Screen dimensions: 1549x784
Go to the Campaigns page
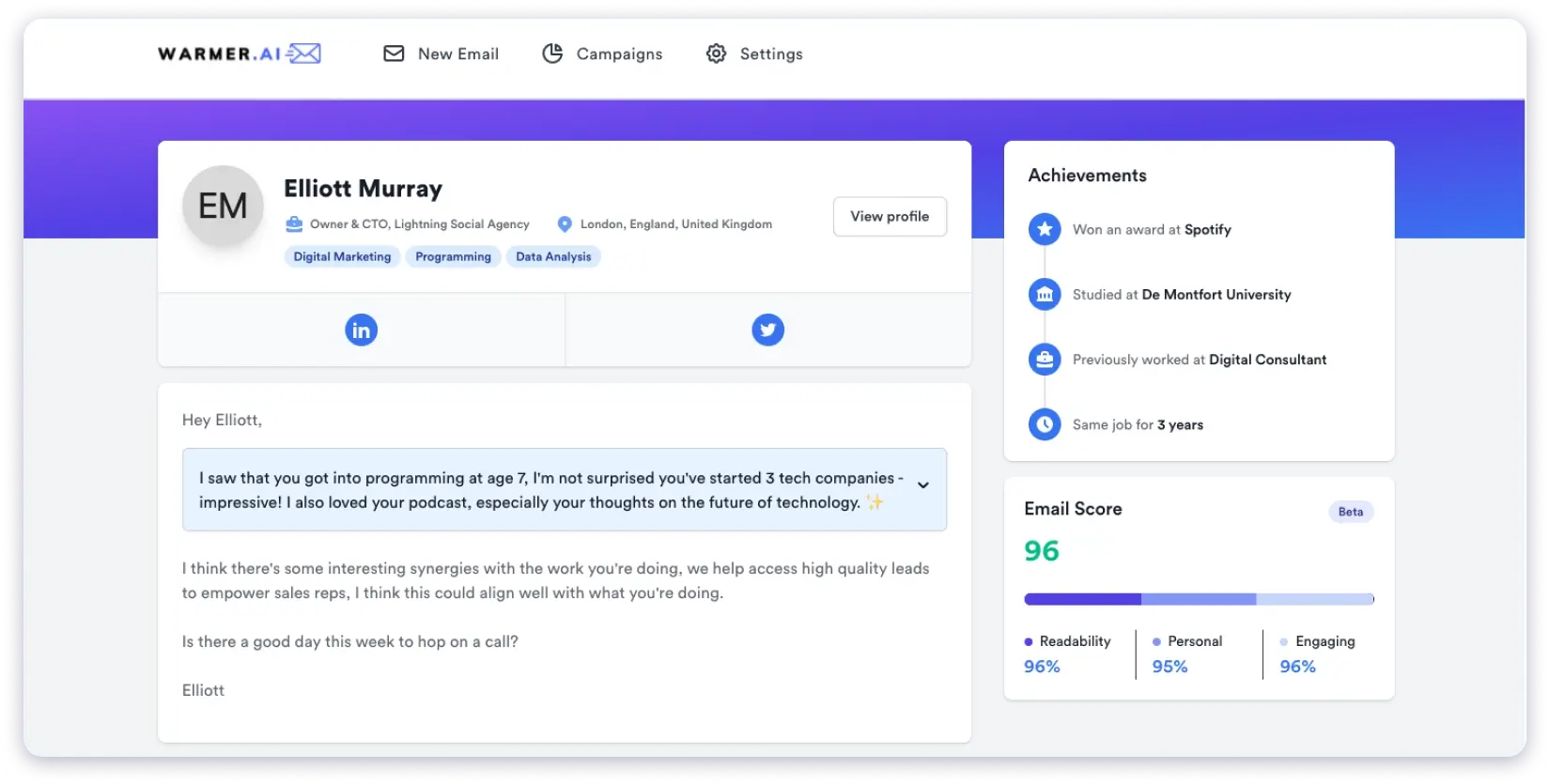tap(602, 54)
